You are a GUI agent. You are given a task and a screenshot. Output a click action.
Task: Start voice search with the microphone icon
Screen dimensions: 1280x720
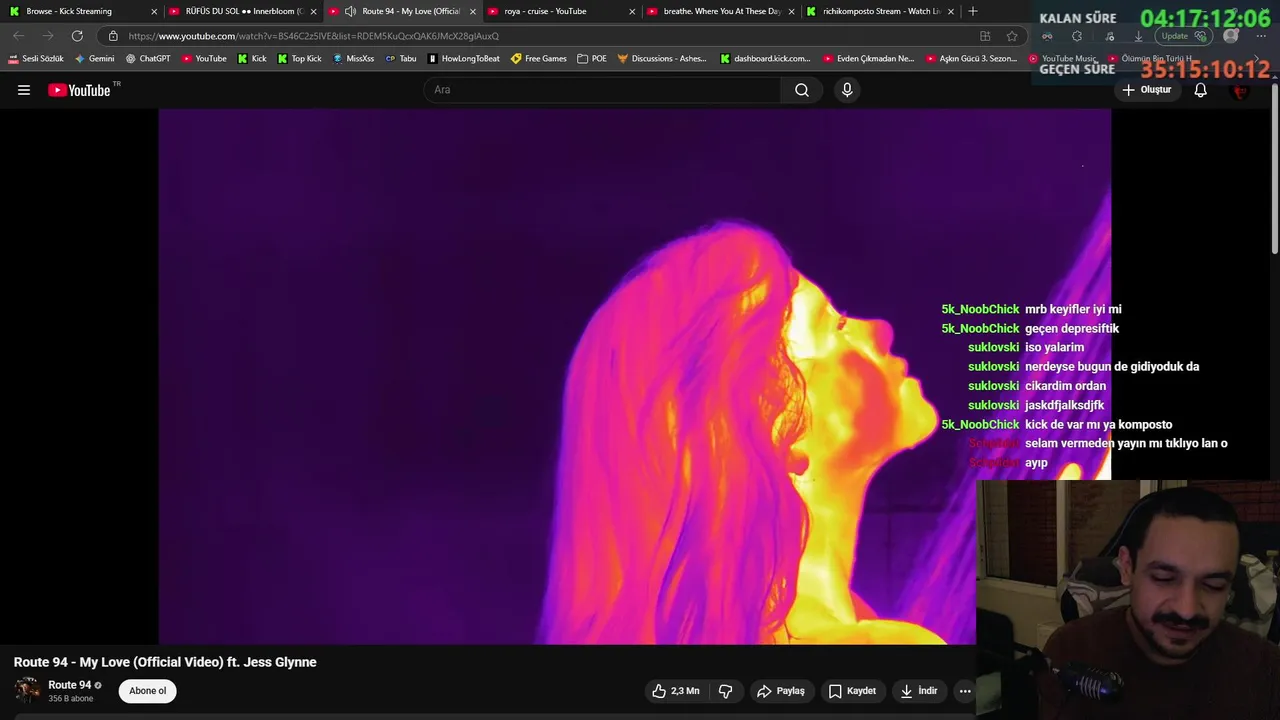[x=847, y=90]
